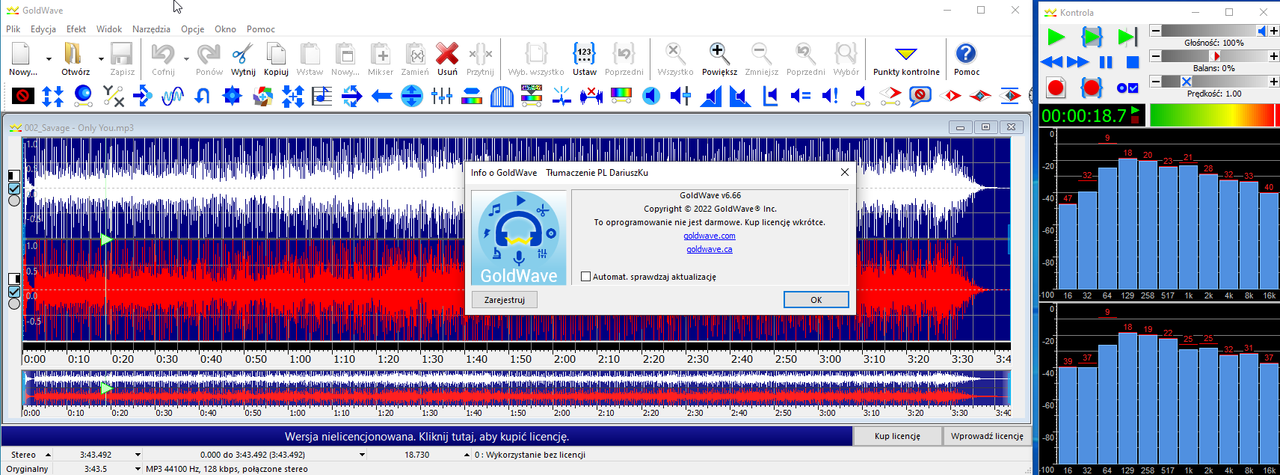
Task: Expand the Cofnij dropdown arrow
Action: tap(184, 59)
